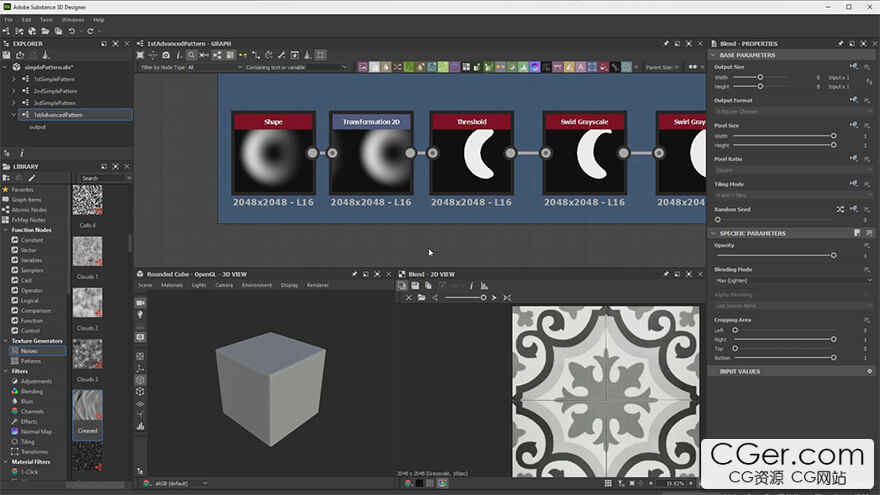Select the Transformation 2D node

371,153
